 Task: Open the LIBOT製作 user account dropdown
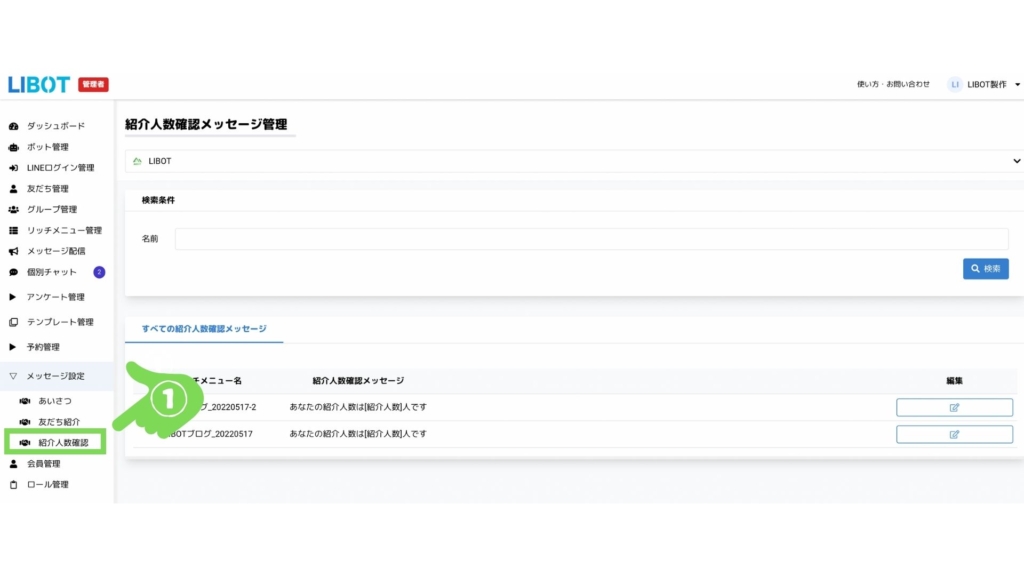[984, 85]
